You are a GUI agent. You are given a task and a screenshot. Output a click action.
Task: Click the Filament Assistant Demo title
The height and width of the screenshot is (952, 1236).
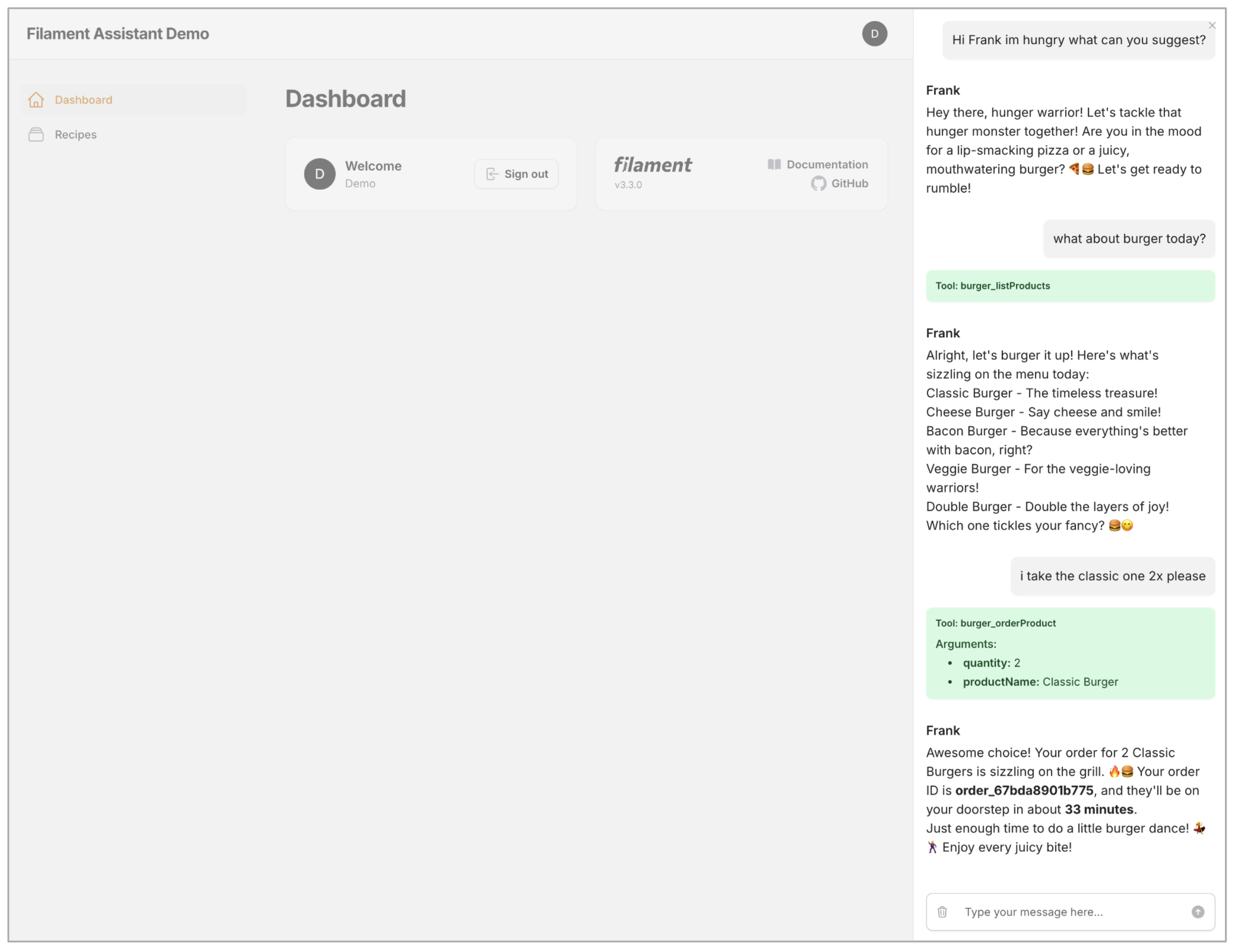tap(118, 34)
